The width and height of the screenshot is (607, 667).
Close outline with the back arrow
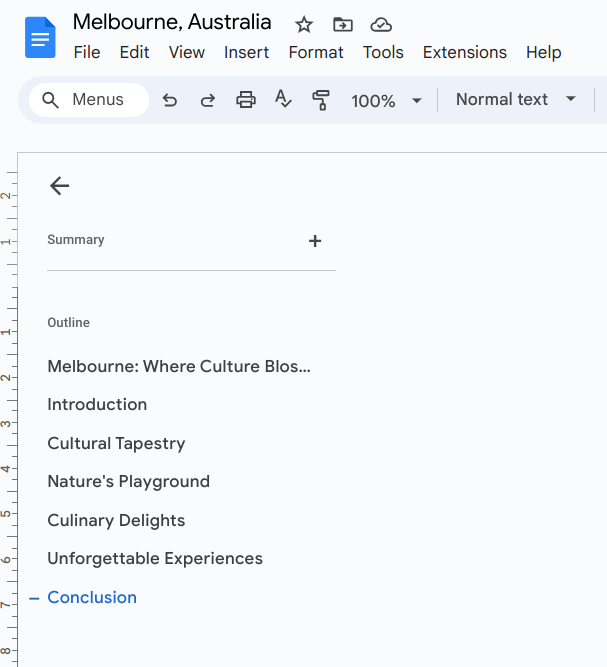coord(60,186)
